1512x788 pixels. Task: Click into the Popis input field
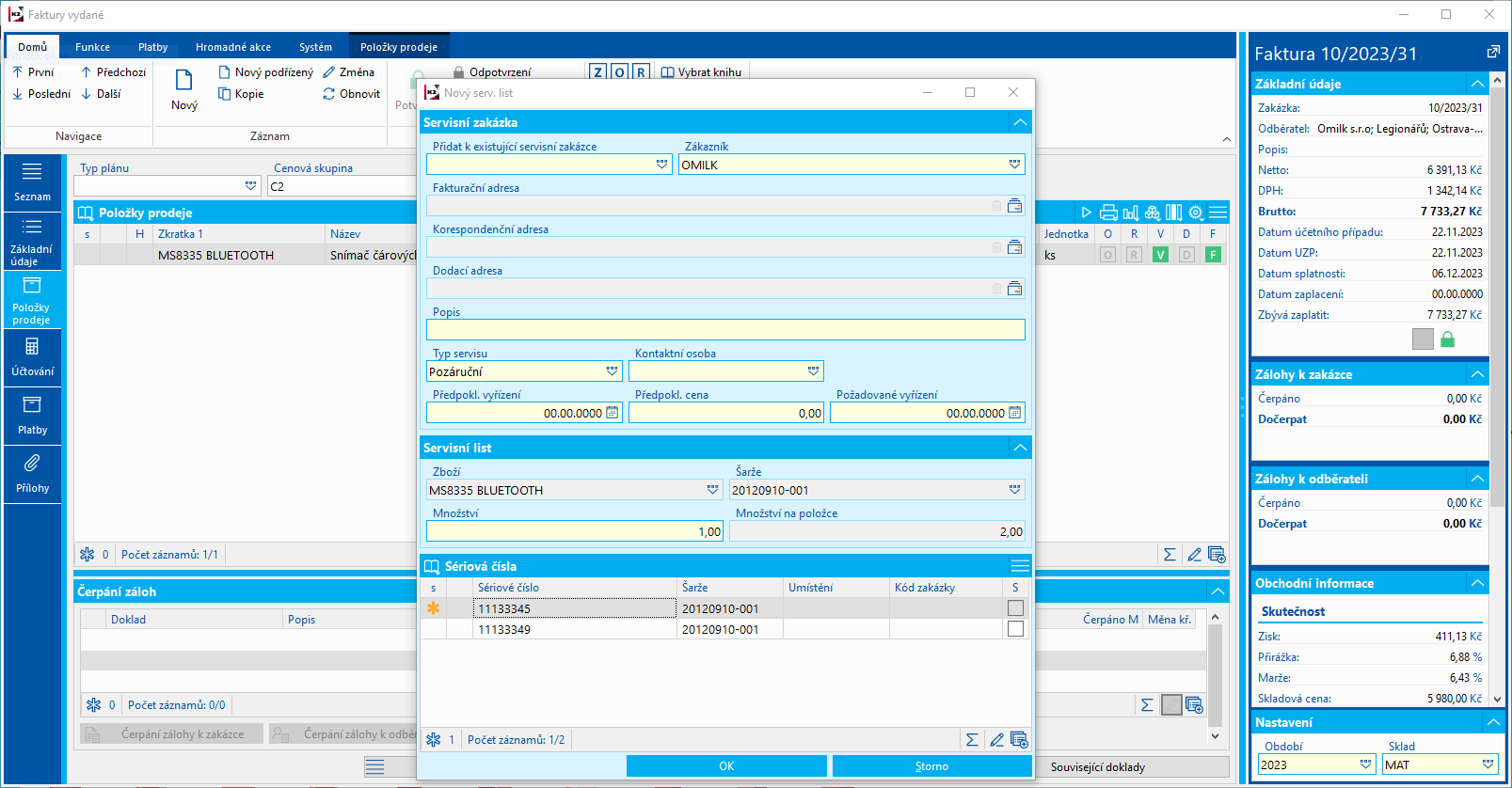724,330
